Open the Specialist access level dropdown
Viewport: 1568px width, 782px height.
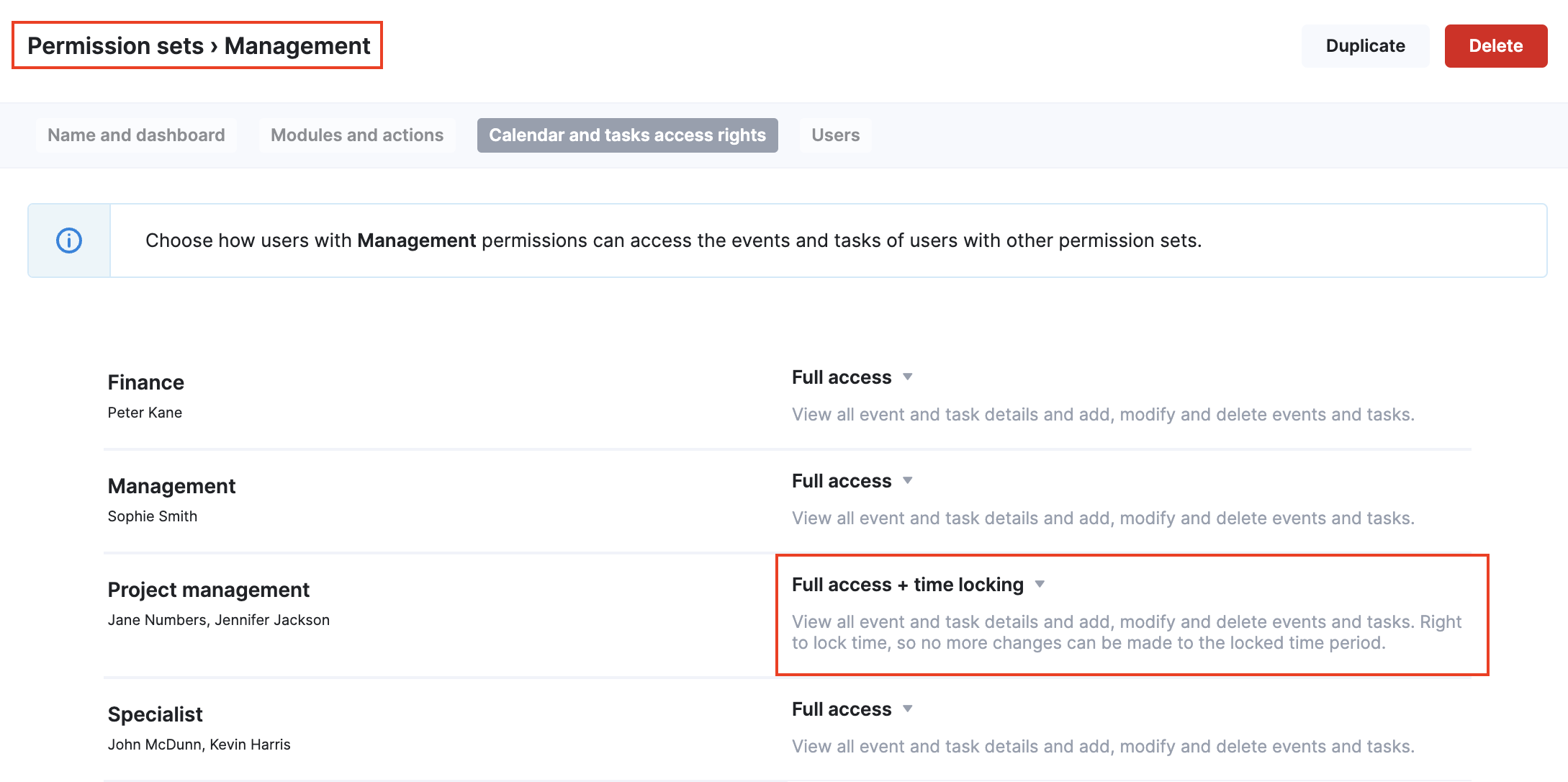[852, 709]
